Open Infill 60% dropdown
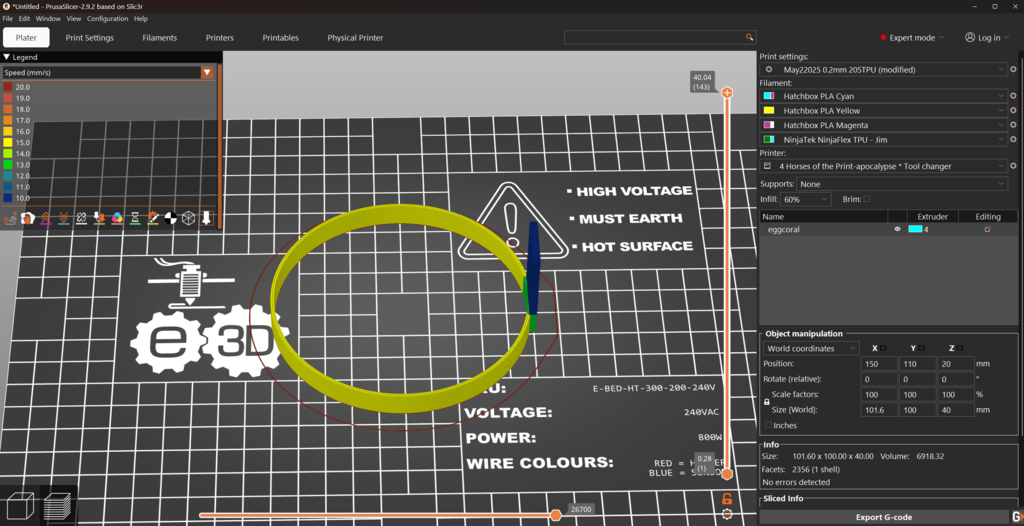The width and height of the screenshot is (1024, 526). [805, 199]
